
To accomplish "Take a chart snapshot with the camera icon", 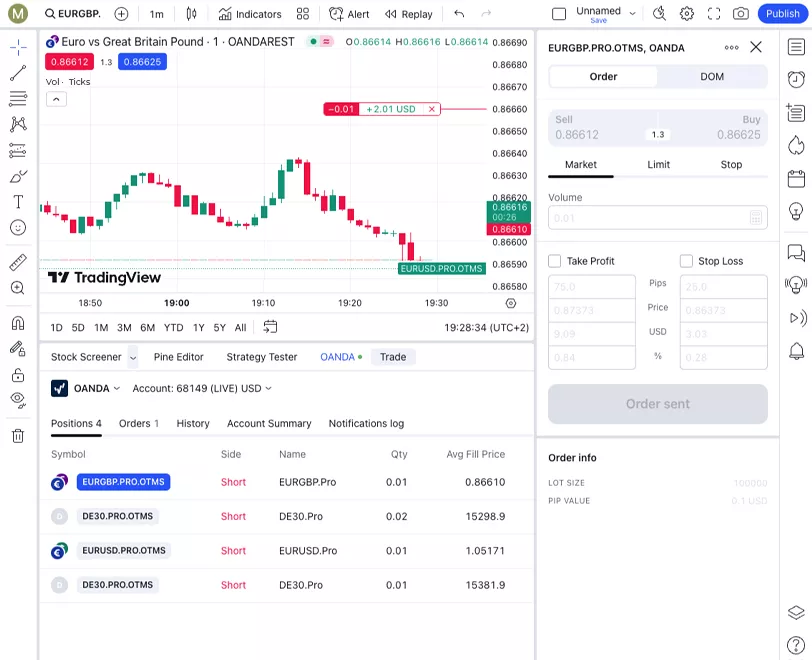I will coord(740,14).
